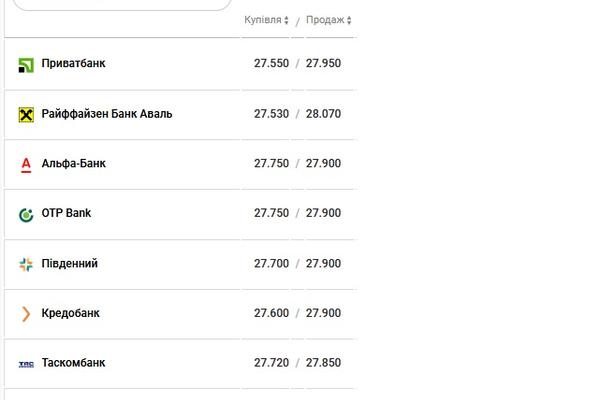Image resolution: width=600 pixels, height=400 pixels.
Task: Click Приватбанк buy rate 27.550
Action: (x=271, y=63)
